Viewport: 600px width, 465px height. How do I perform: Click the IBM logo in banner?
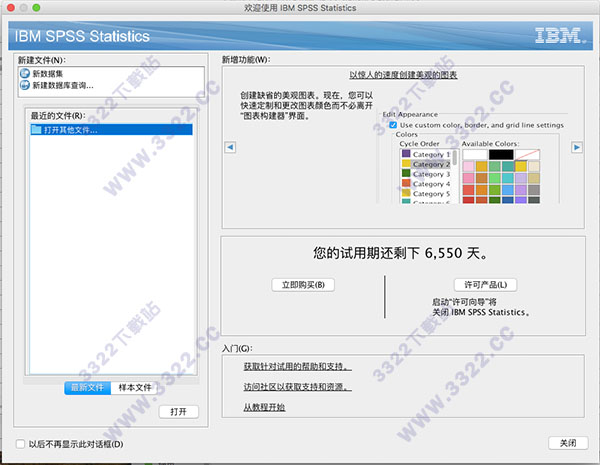[x=560, y=36]
